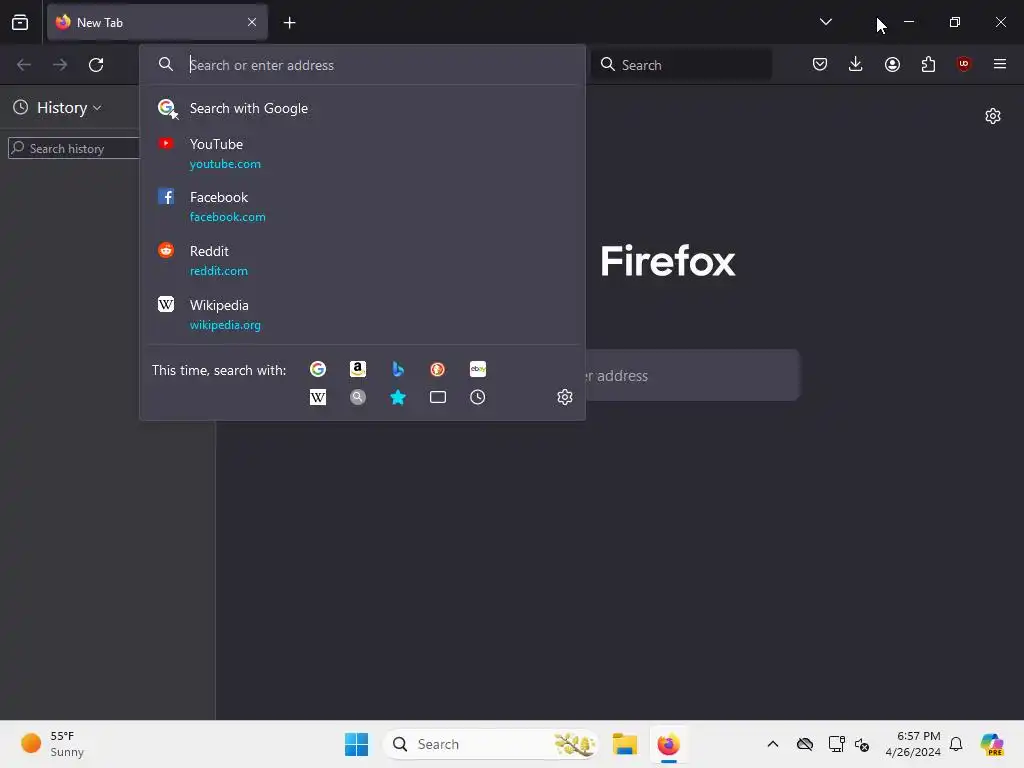
Task: Click the new tab page search box
Action: tap(692, 376)
